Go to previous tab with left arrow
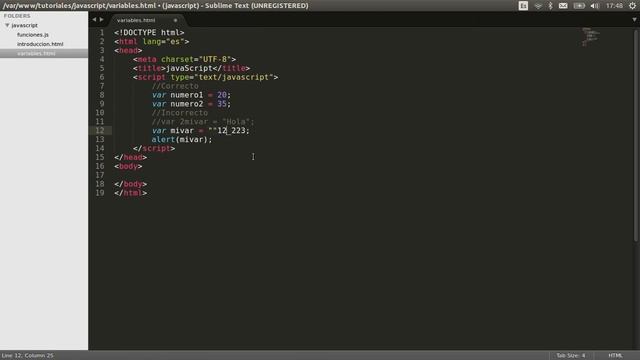The height and width of the screenshot is (360, 640). point(94,19)
